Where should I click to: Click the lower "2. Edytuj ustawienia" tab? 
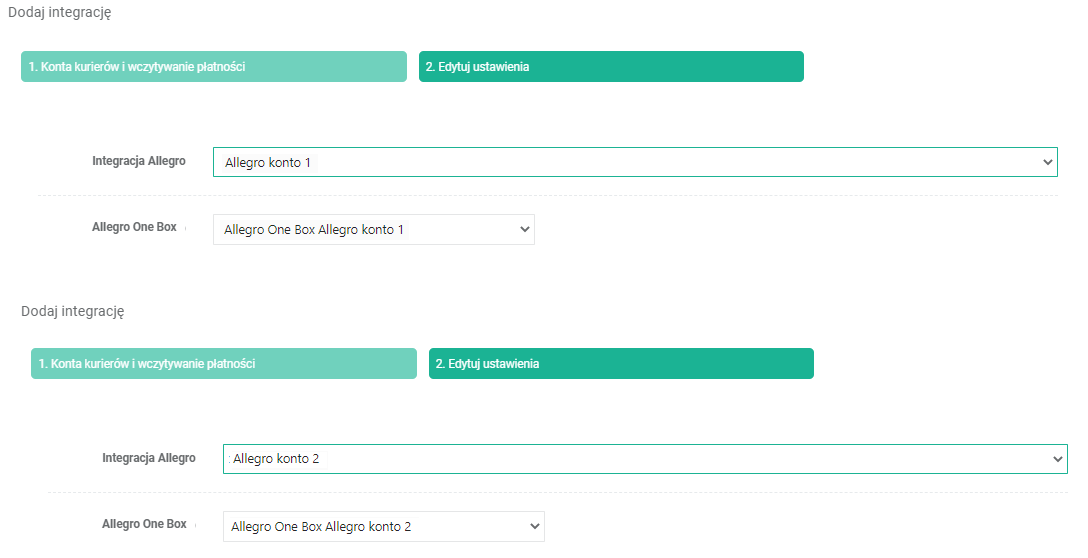point(621,364)
